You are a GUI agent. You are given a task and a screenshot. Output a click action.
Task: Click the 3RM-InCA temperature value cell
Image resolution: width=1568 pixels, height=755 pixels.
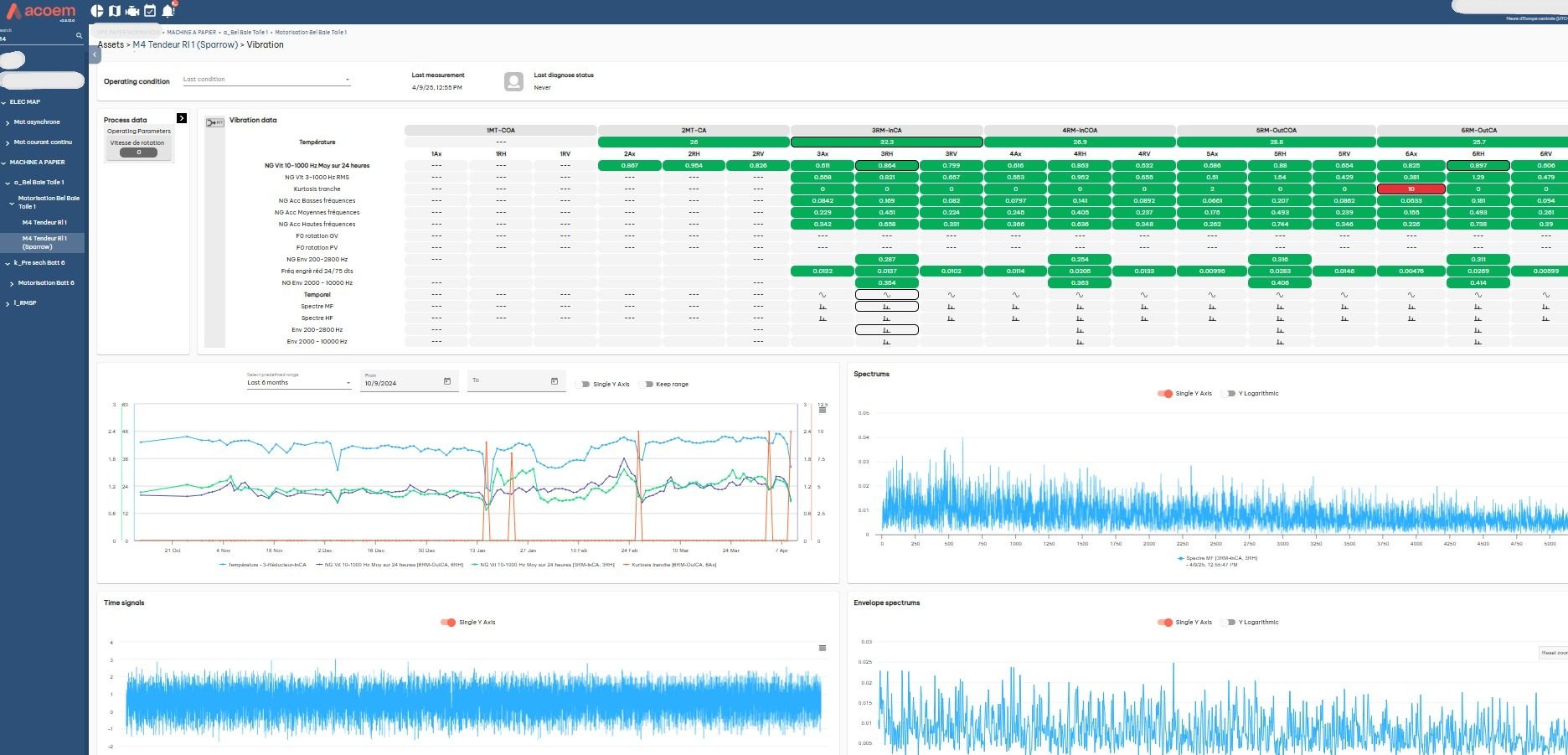click(x=886, y=142)
